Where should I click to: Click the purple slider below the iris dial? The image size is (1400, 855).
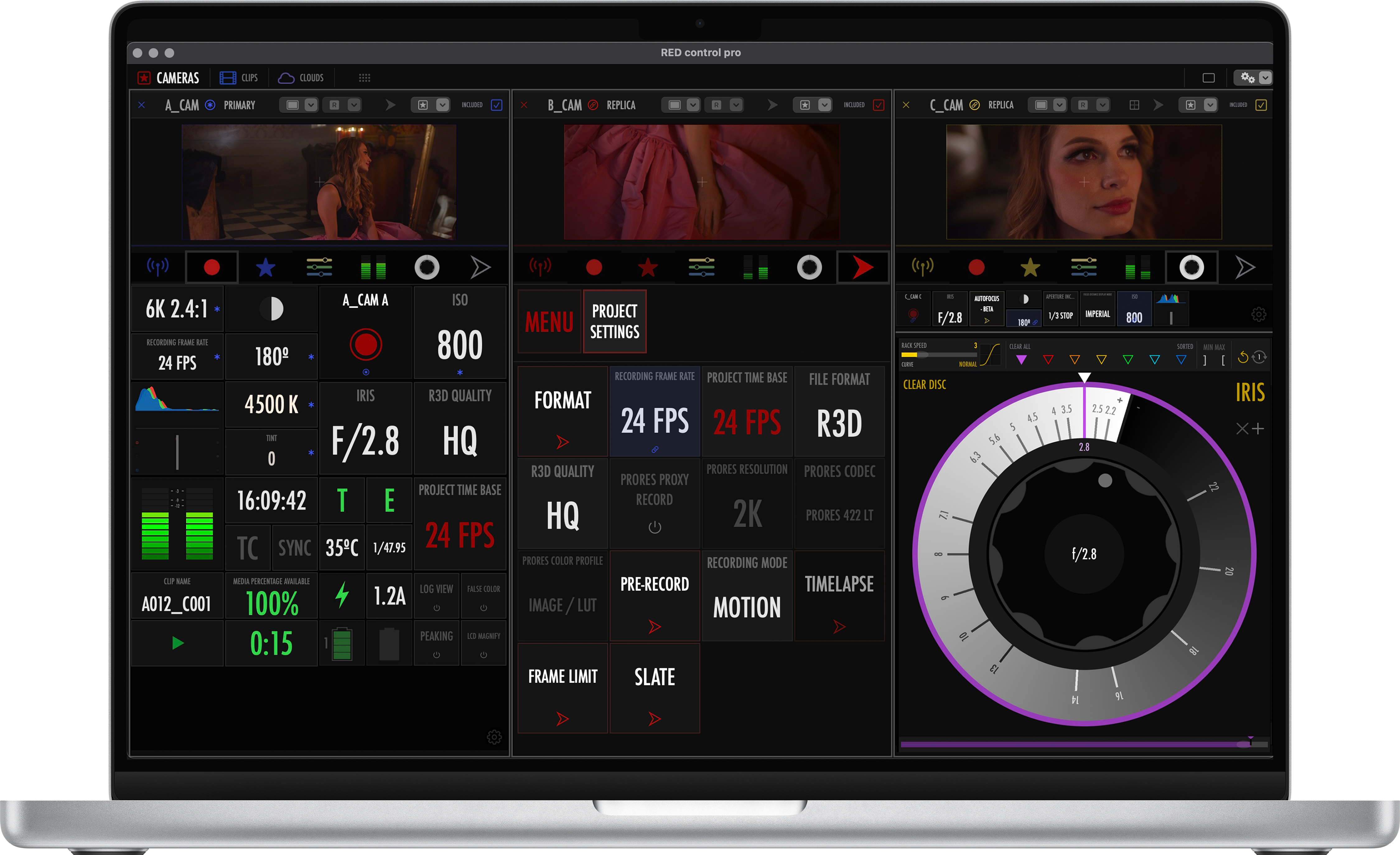tap(1080, 744)
